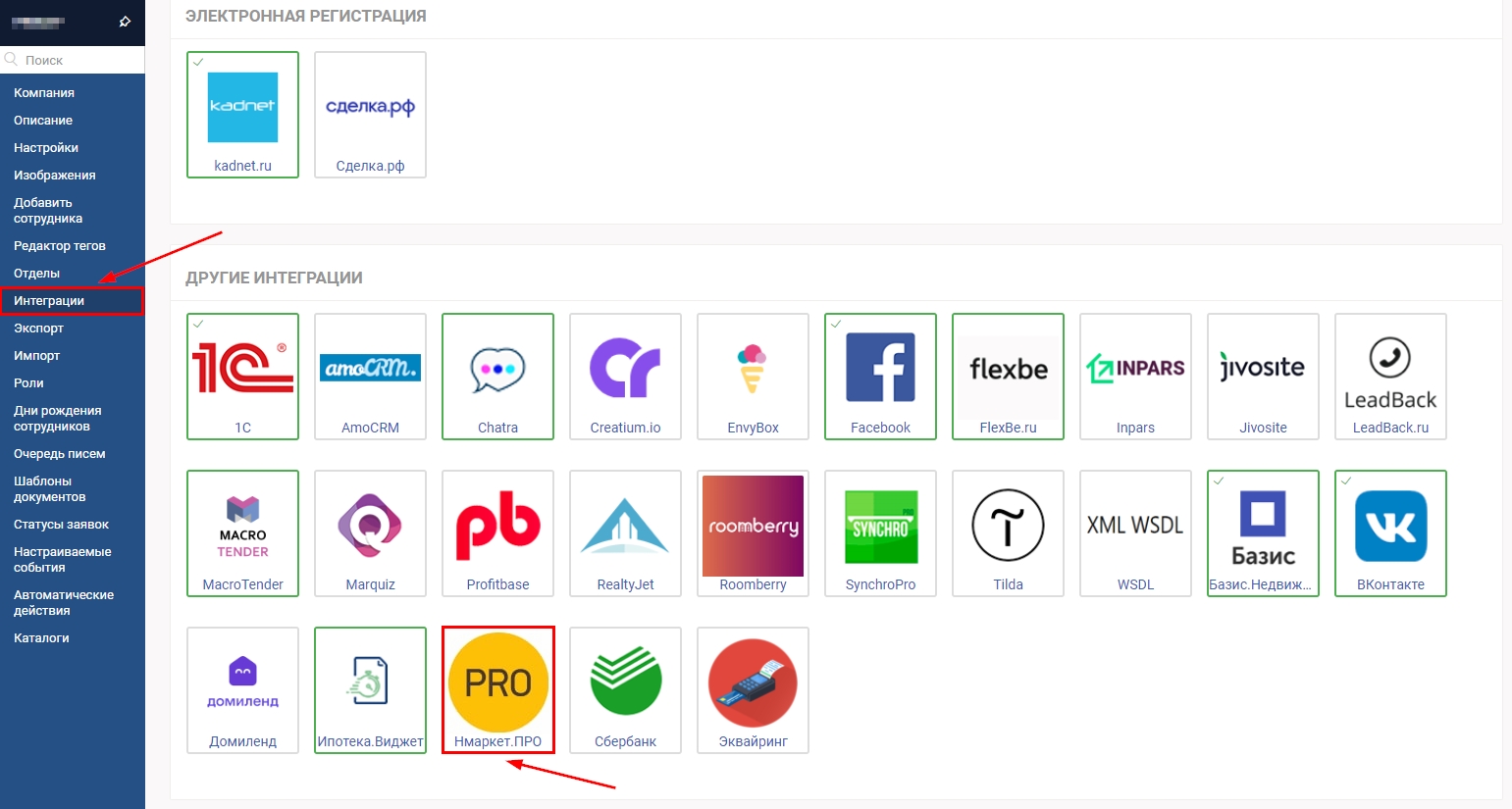Open the Сбербанк integration tile

point(625,689)
